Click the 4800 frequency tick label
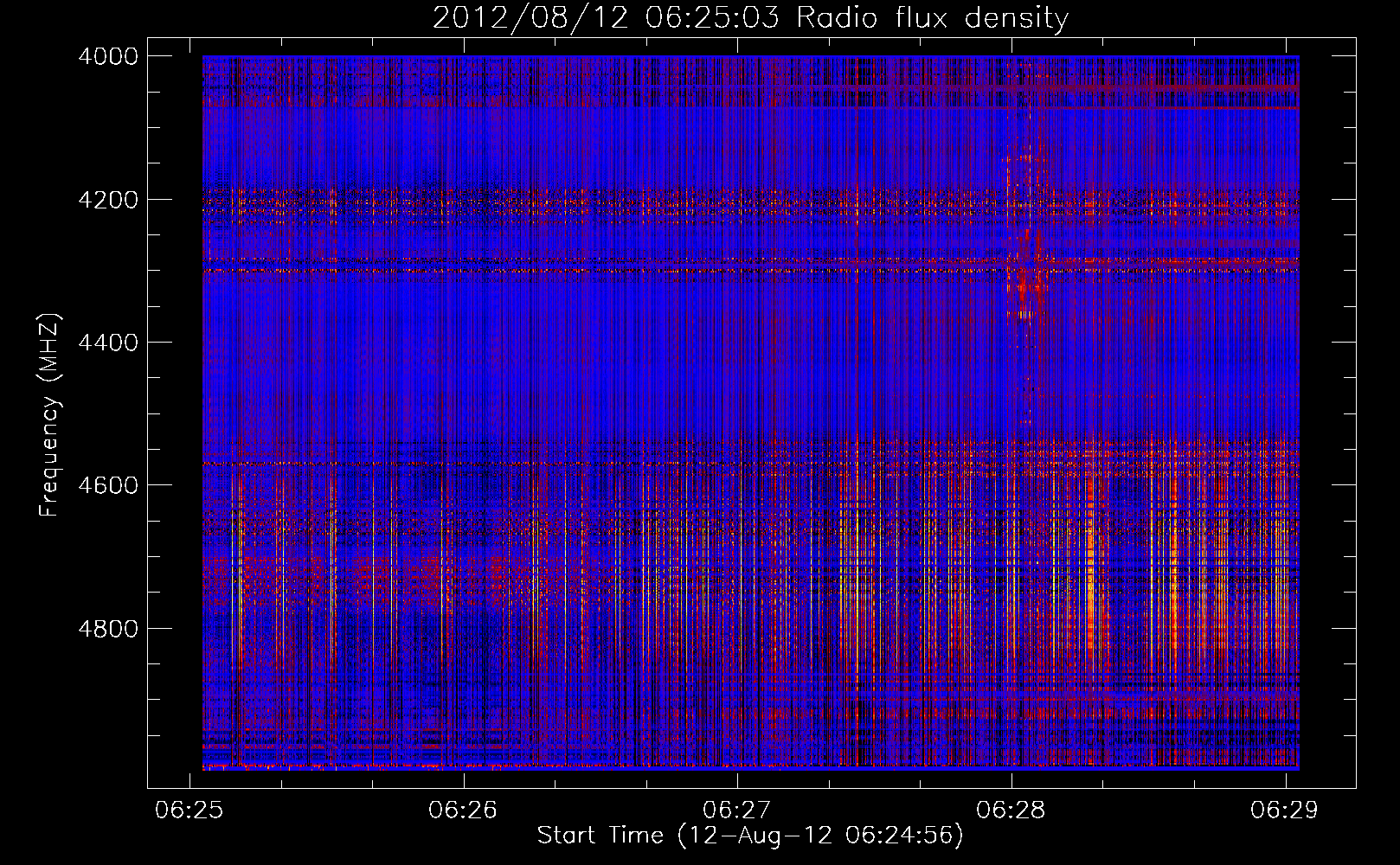This screenshot has width=1400, height=865. click(108, 628)
